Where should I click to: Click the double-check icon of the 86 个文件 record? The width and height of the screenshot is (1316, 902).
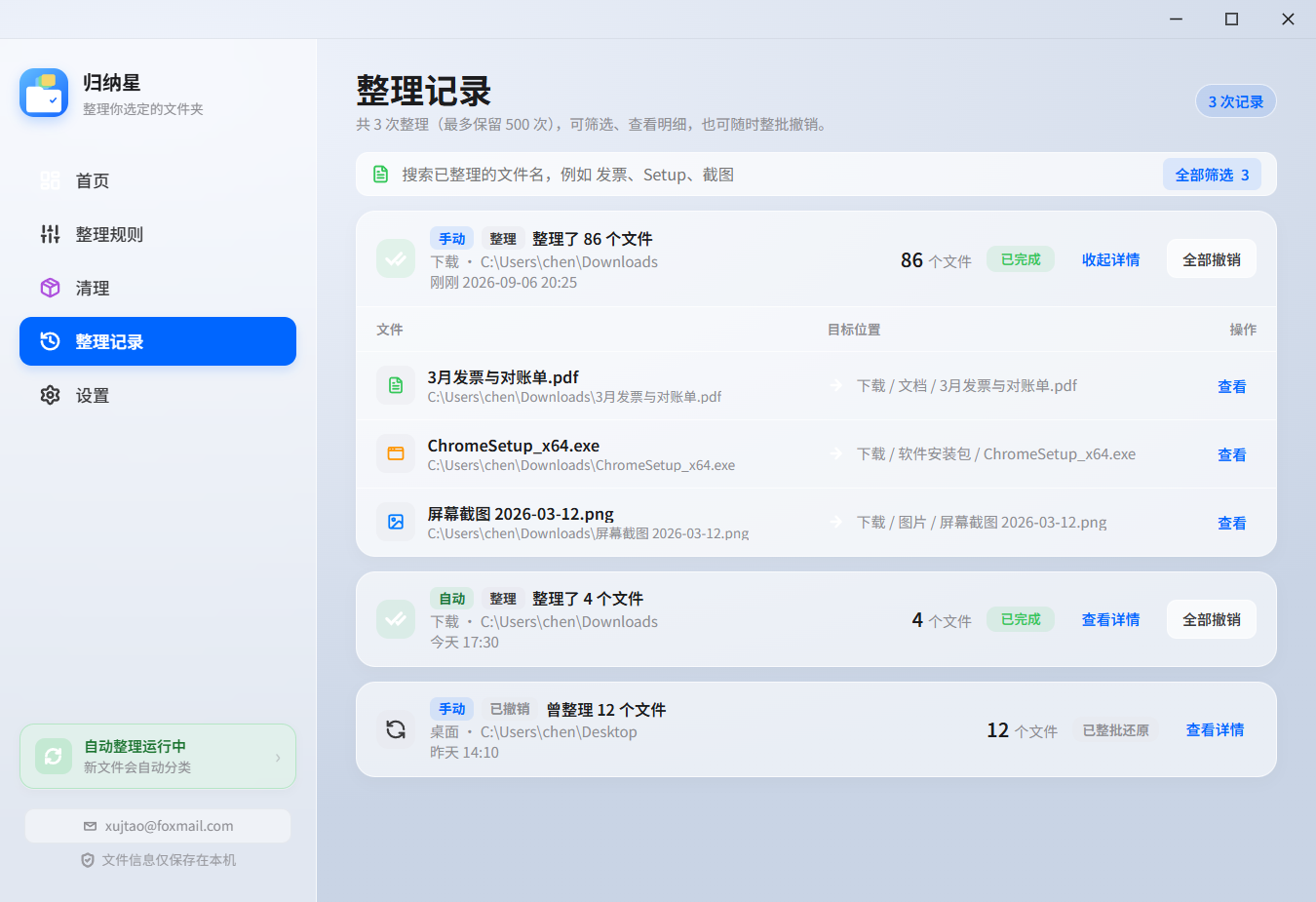(396, 259)
